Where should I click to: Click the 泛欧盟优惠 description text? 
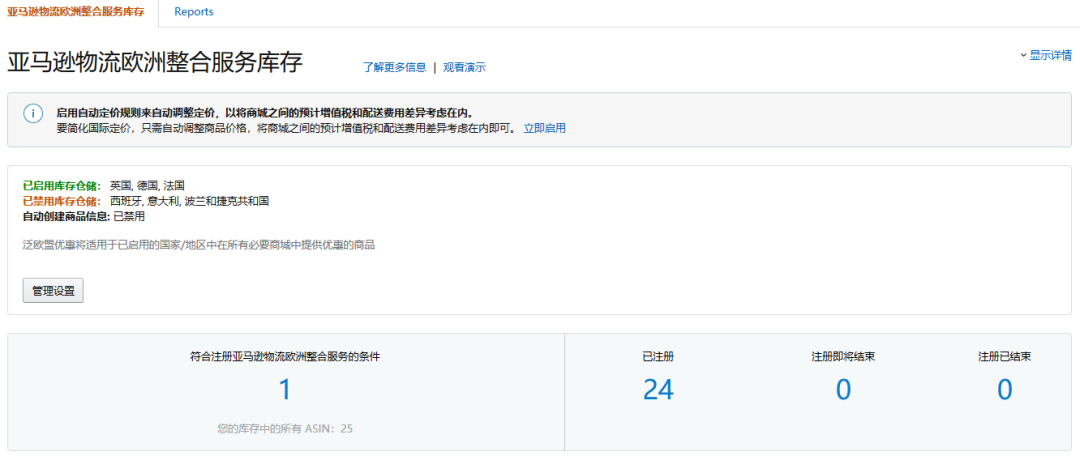point(198,245)
